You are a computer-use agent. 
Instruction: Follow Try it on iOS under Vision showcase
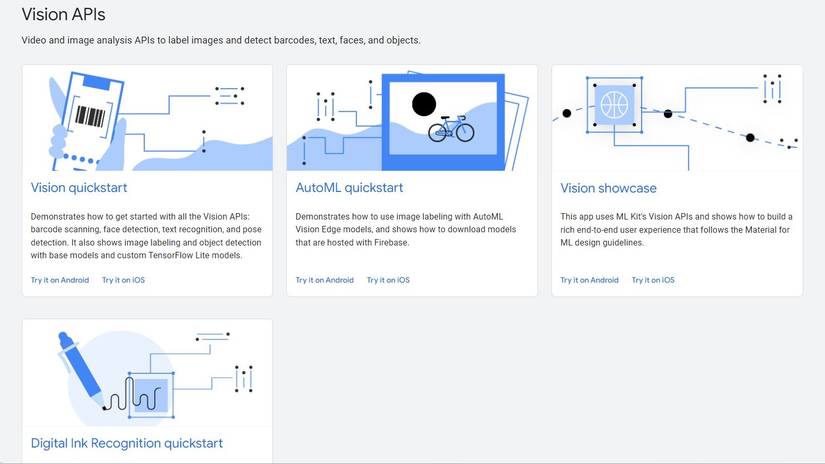coord(653,280)
